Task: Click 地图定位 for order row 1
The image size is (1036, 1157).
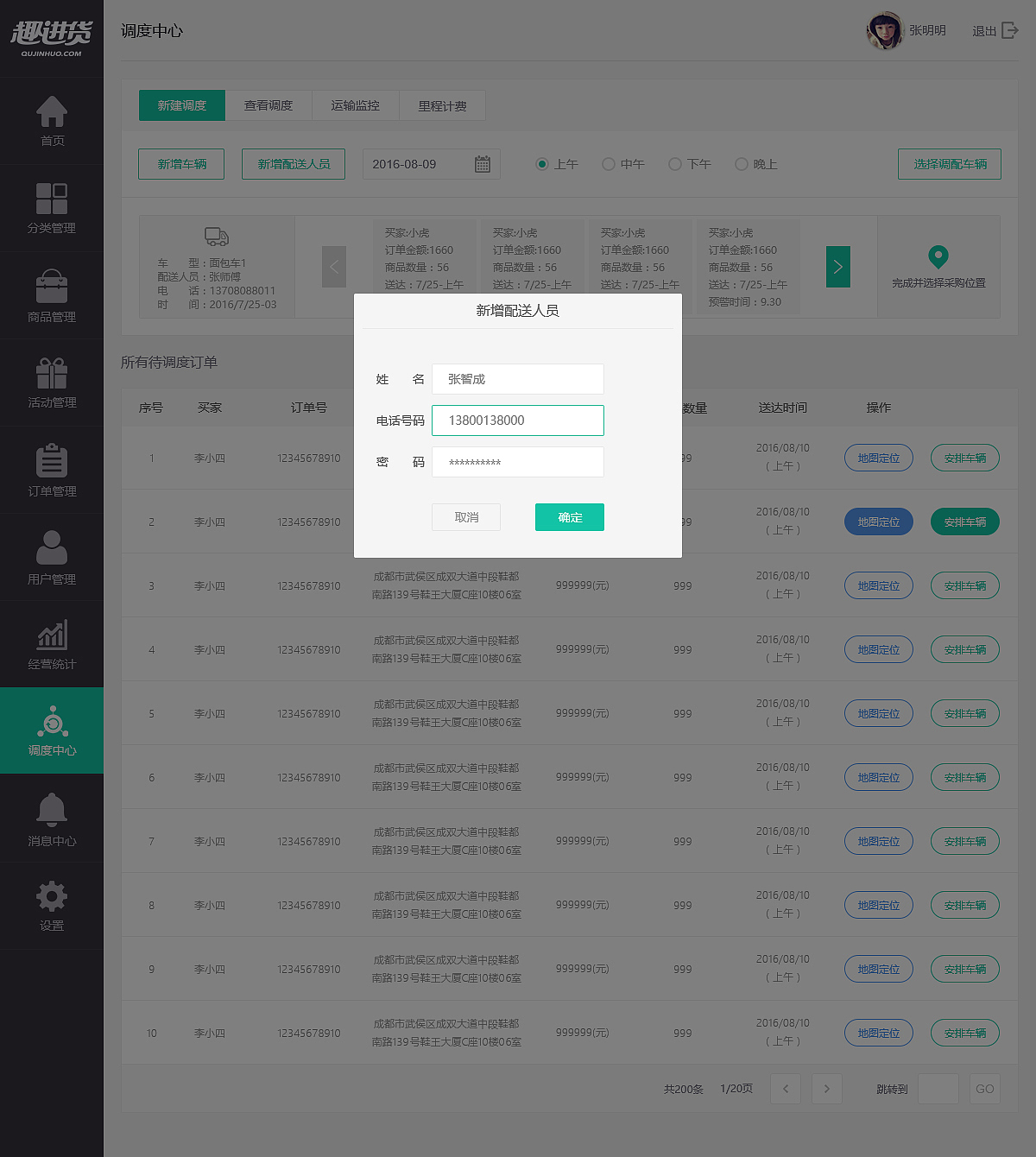Action: pos(879,458)
